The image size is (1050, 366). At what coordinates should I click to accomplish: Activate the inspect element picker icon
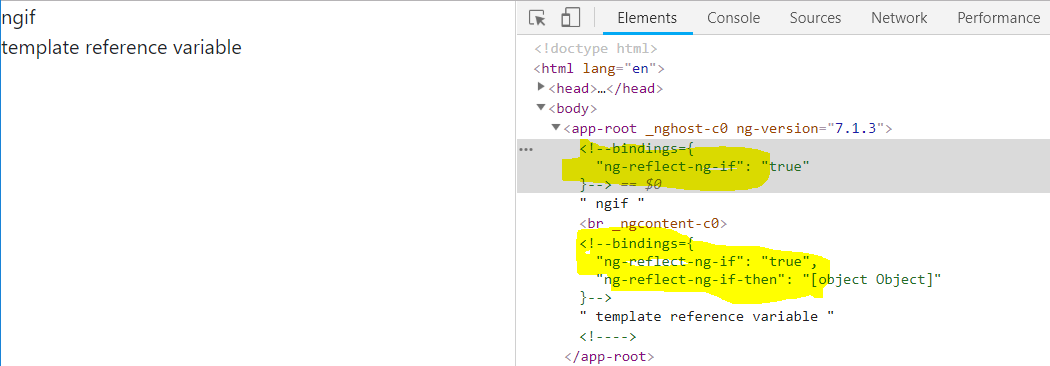click(537, 18)
